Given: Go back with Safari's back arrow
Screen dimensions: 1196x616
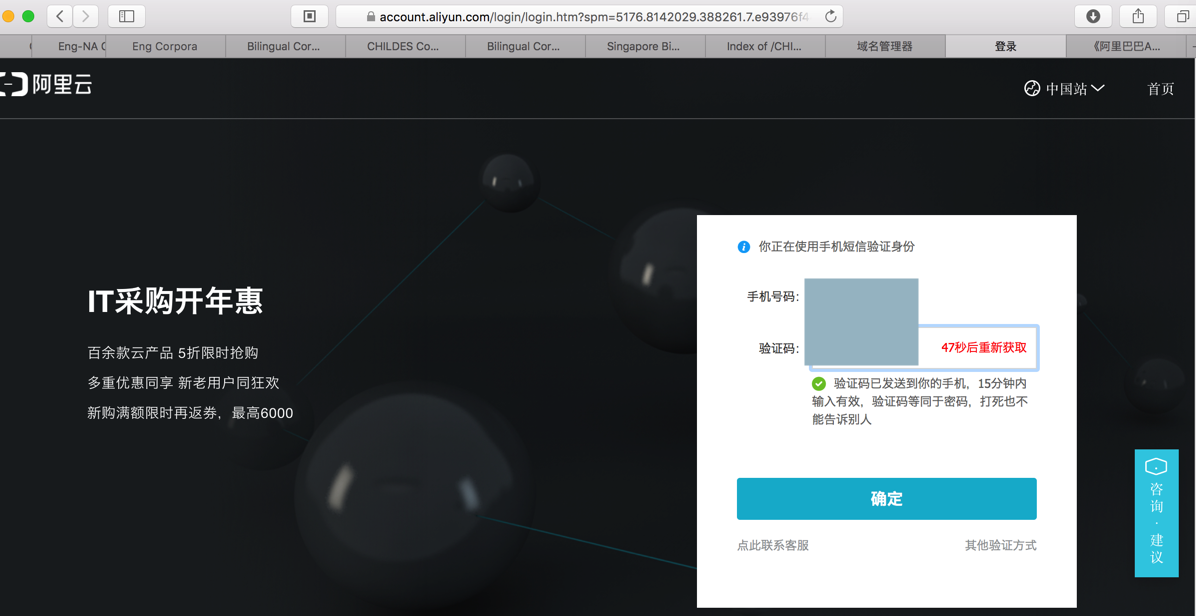Looking at the screenshot, I should point(60,16).
